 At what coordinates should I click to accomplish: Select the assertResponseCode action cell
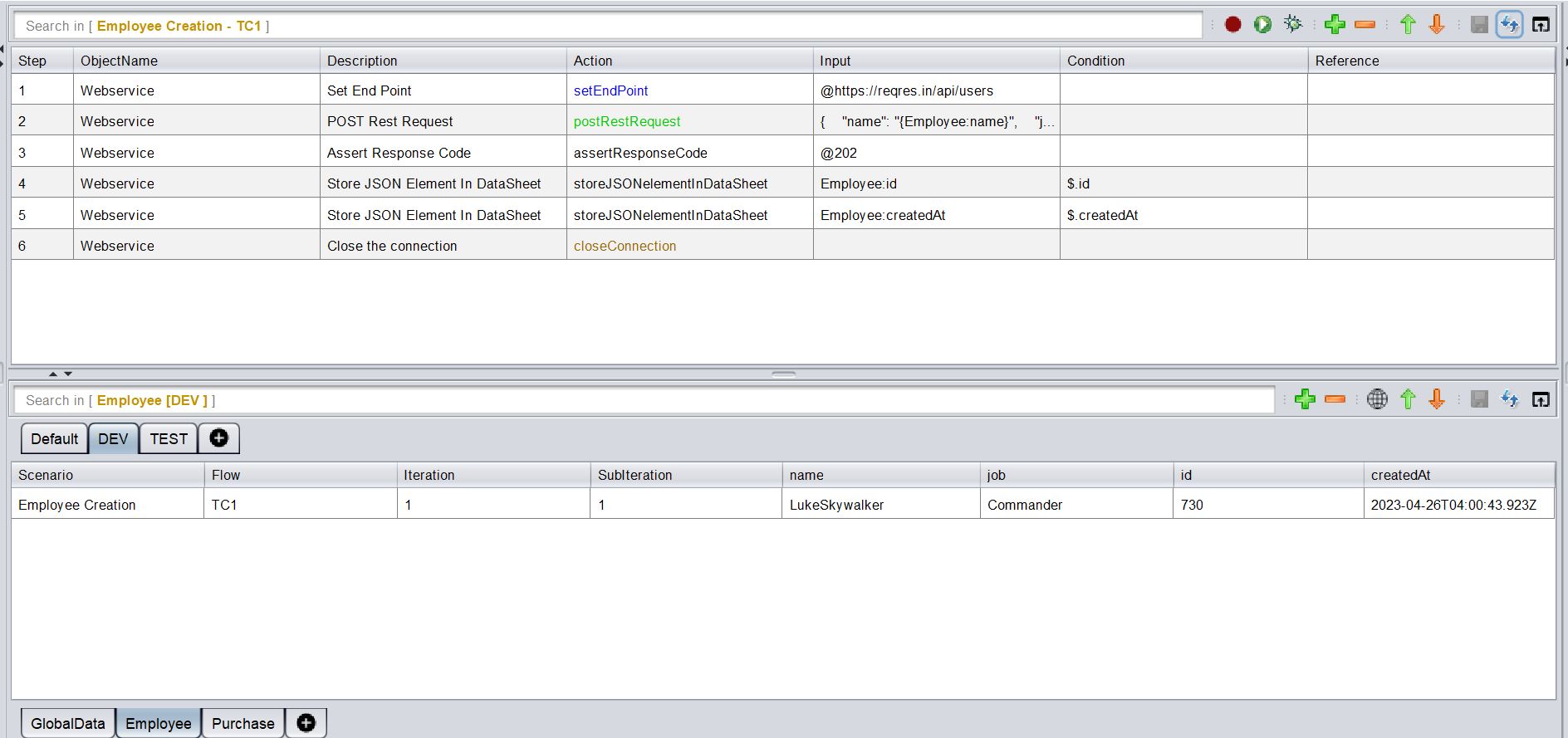pyautogui.click(x=689, y=153)
